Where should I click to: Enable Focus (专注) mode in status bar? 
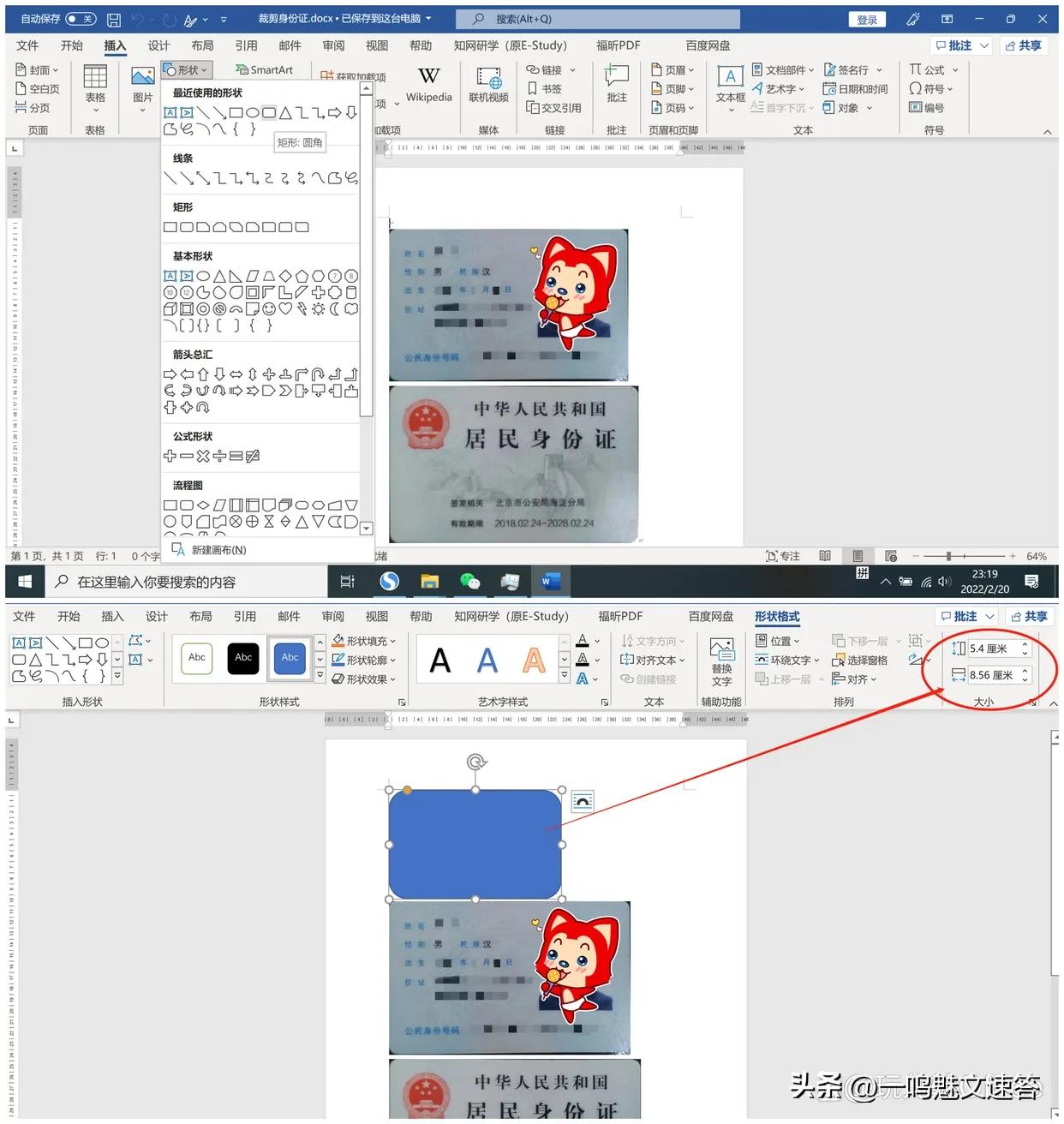pyautogui.click(x=783, y=555)
